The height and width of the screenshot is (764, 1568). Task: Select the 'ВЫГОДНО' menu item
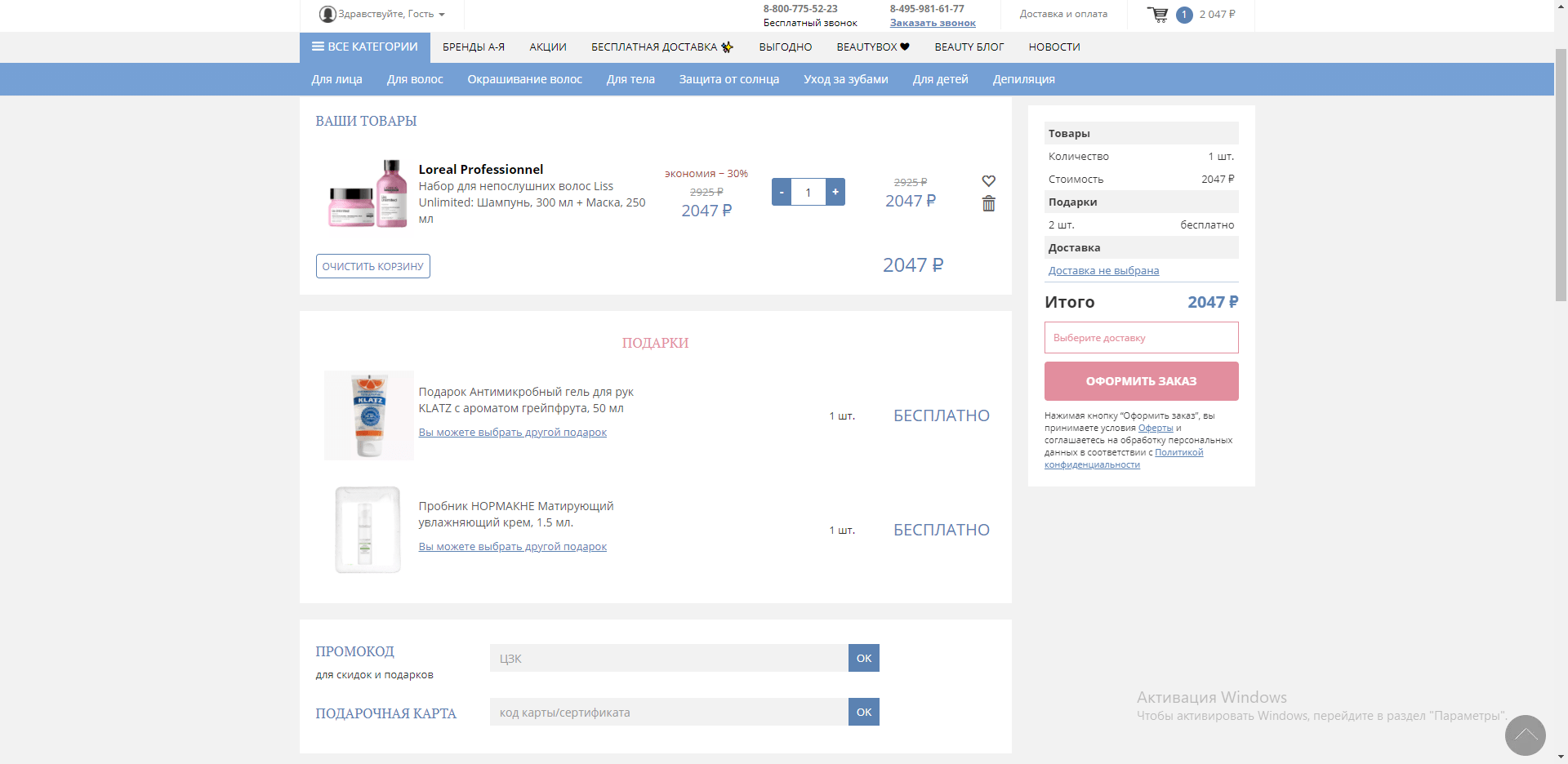click(x=786, y=47)
